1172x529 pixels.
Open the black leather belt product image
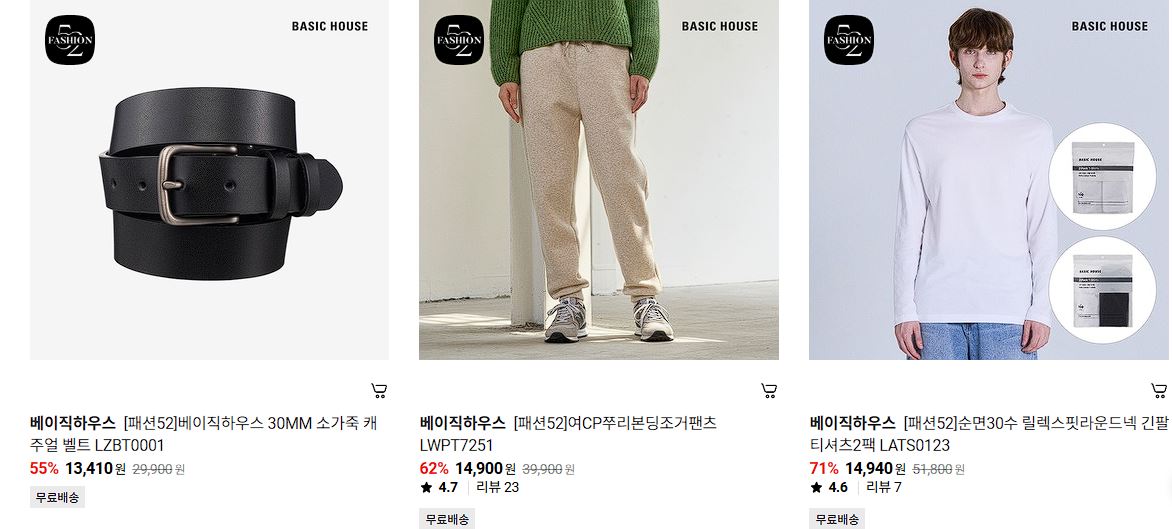(209, 179)
